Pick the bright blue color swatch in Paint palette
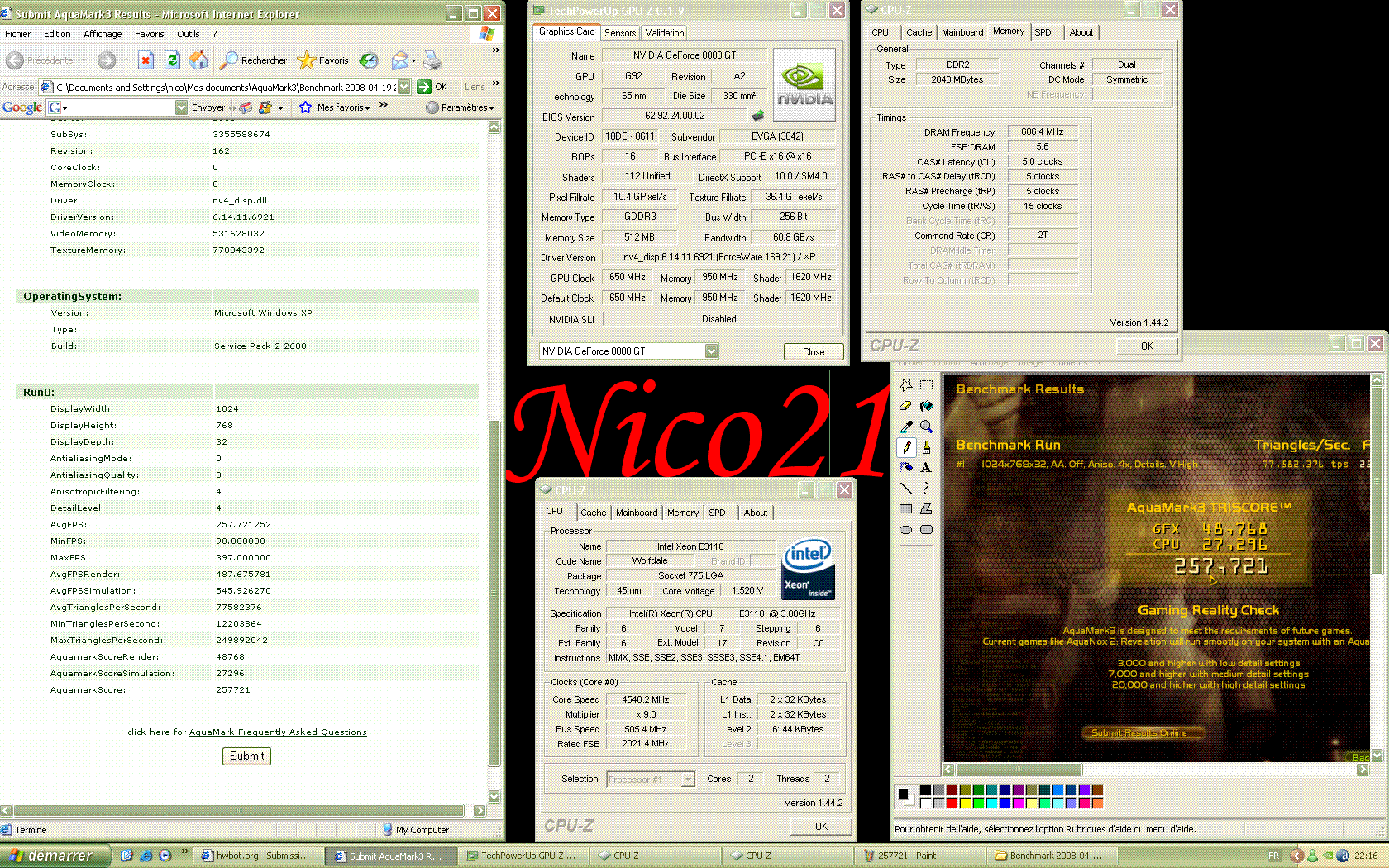Image resolution: width=1389 pixels, height=868 pixels. coord(1005,803)
